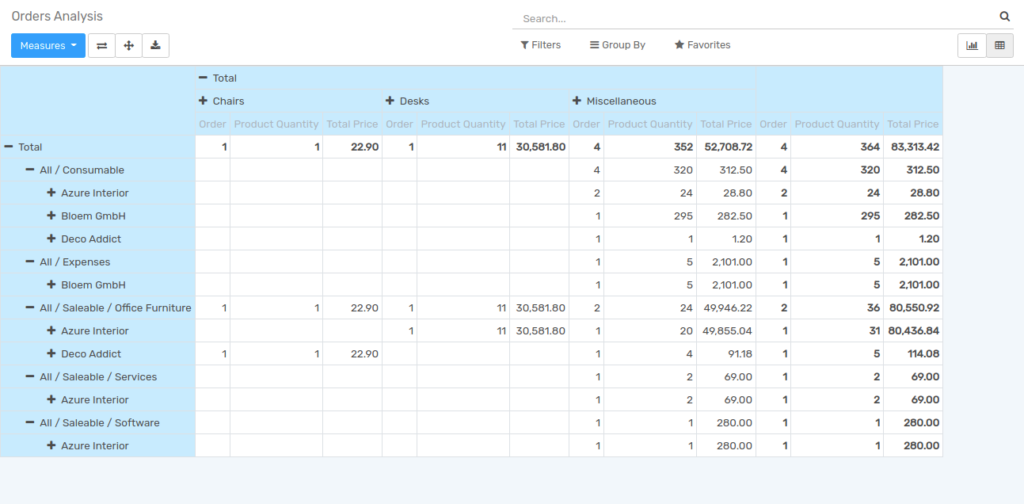Click the cell 49,946.22
The width and height of the screenshot is (1024, 504).
click(x=726, y=308)
